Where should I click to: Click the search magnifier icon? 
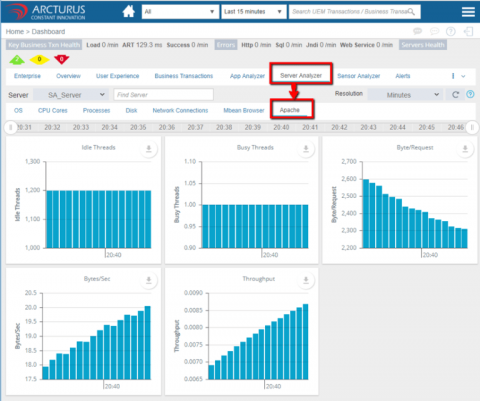tap(411, 12)
